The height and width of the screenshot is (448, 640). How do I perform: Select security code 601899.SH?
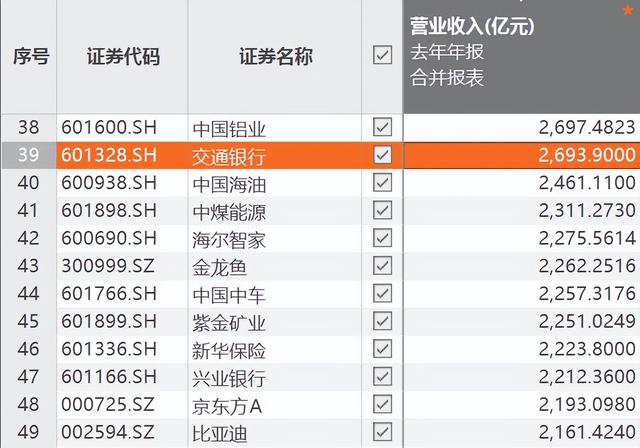pyautogui.click(x=109, y=322)
